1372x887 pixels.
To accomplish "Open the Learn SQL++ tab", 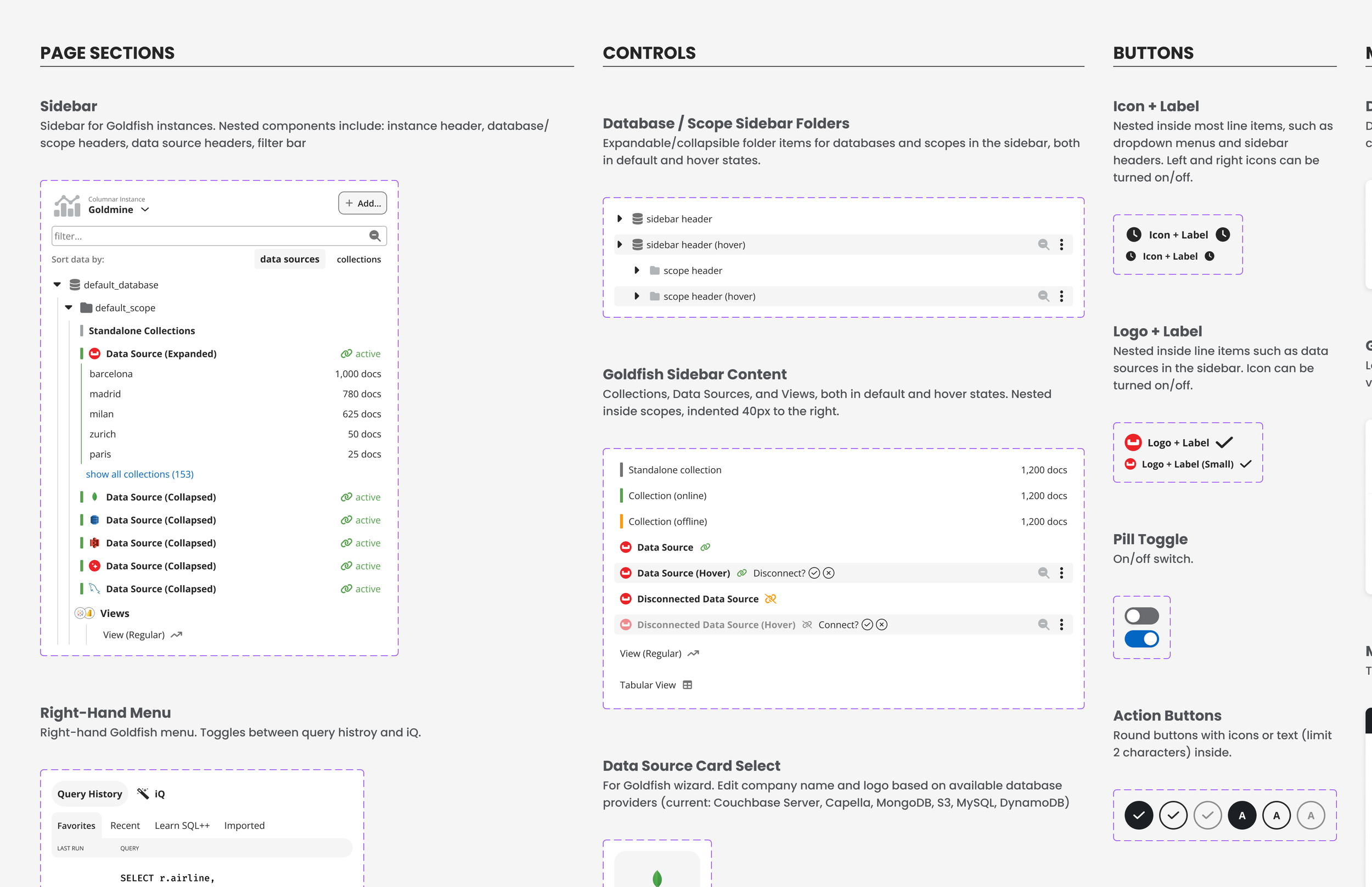I will (x=182, y=826).
